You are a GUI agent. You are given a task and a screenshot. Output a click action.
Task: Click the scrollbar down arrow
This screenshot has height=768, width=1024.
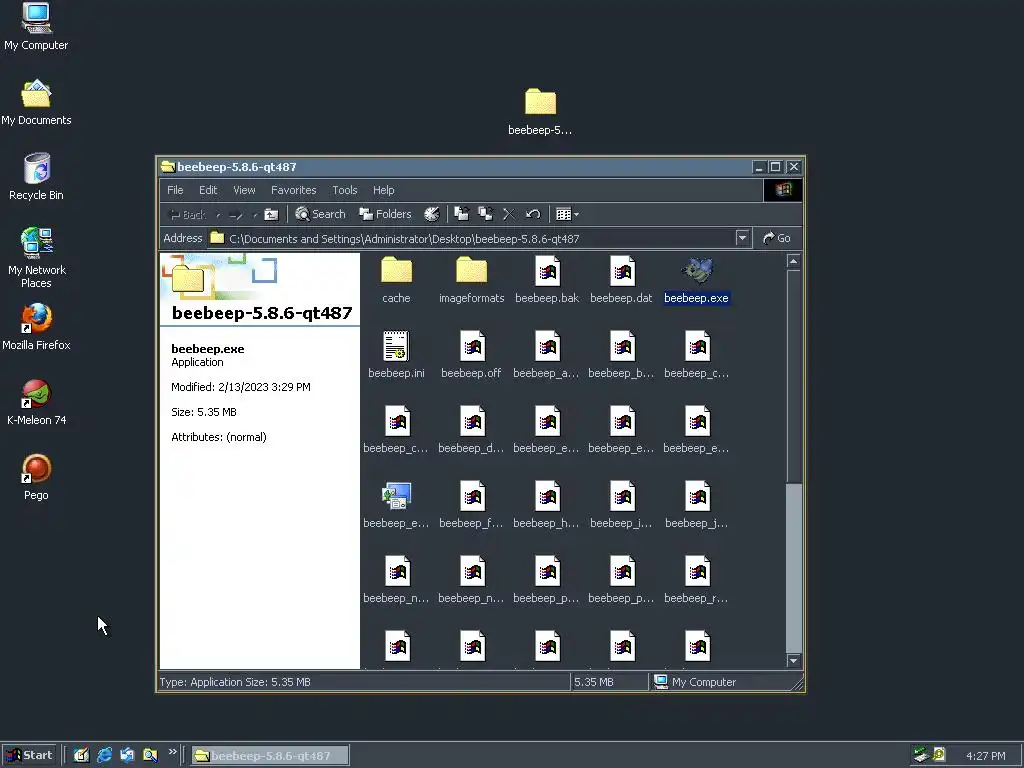click(793, 660)
